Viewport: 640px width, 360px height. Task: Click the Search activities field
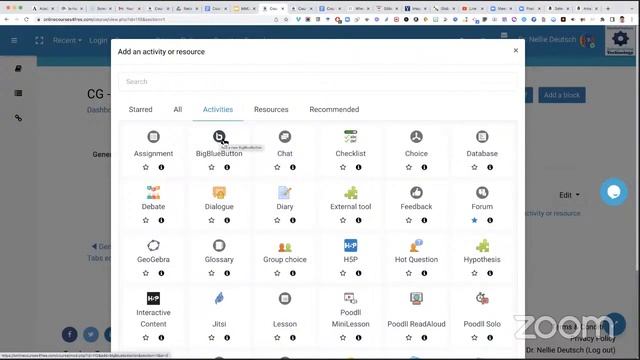click(318, 82)
